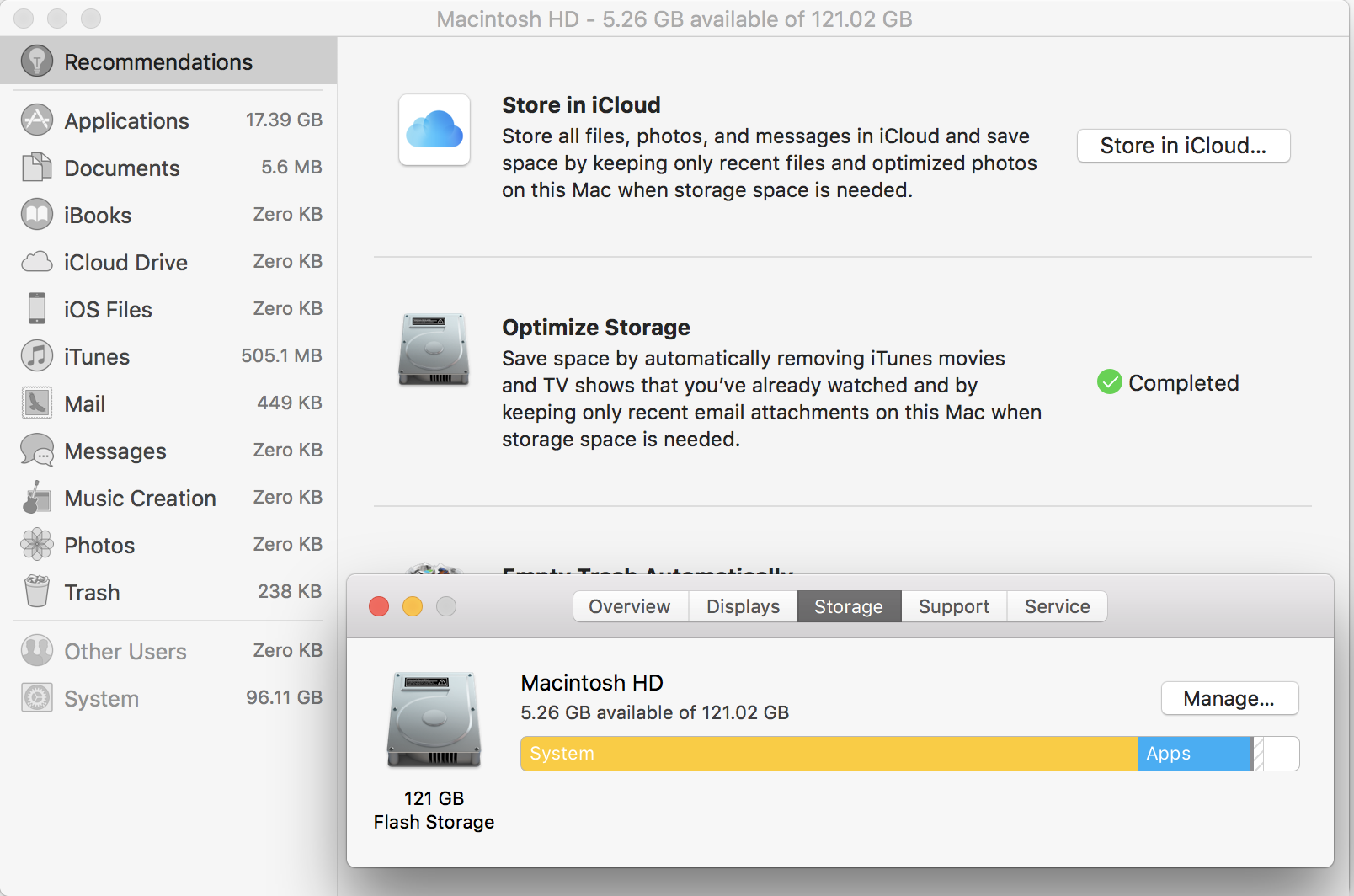Screen dimensions: 1354x896
Task: Select the iOS Files phone icon
Action: click(35, 309)
